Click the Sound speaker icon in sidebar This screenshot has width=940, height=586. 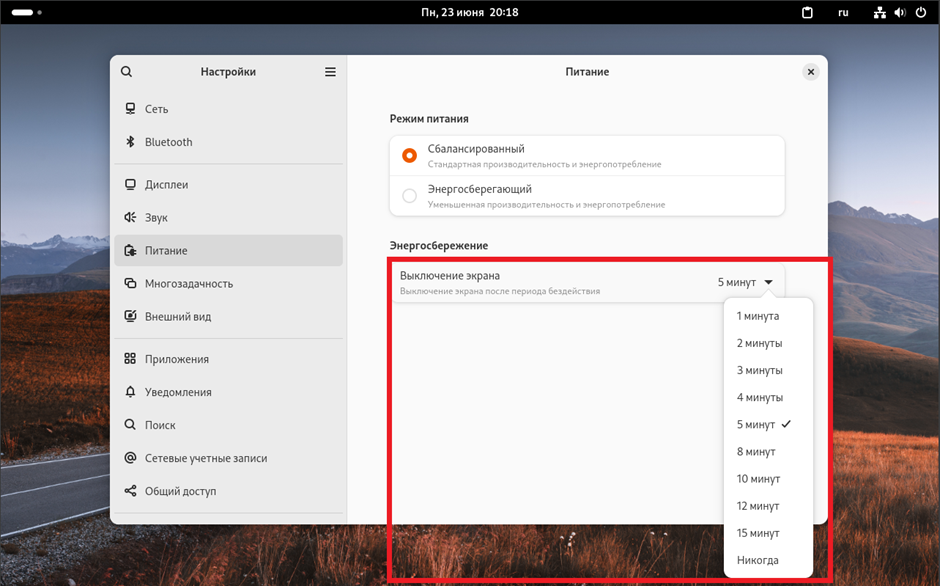[x=130, y=217]
